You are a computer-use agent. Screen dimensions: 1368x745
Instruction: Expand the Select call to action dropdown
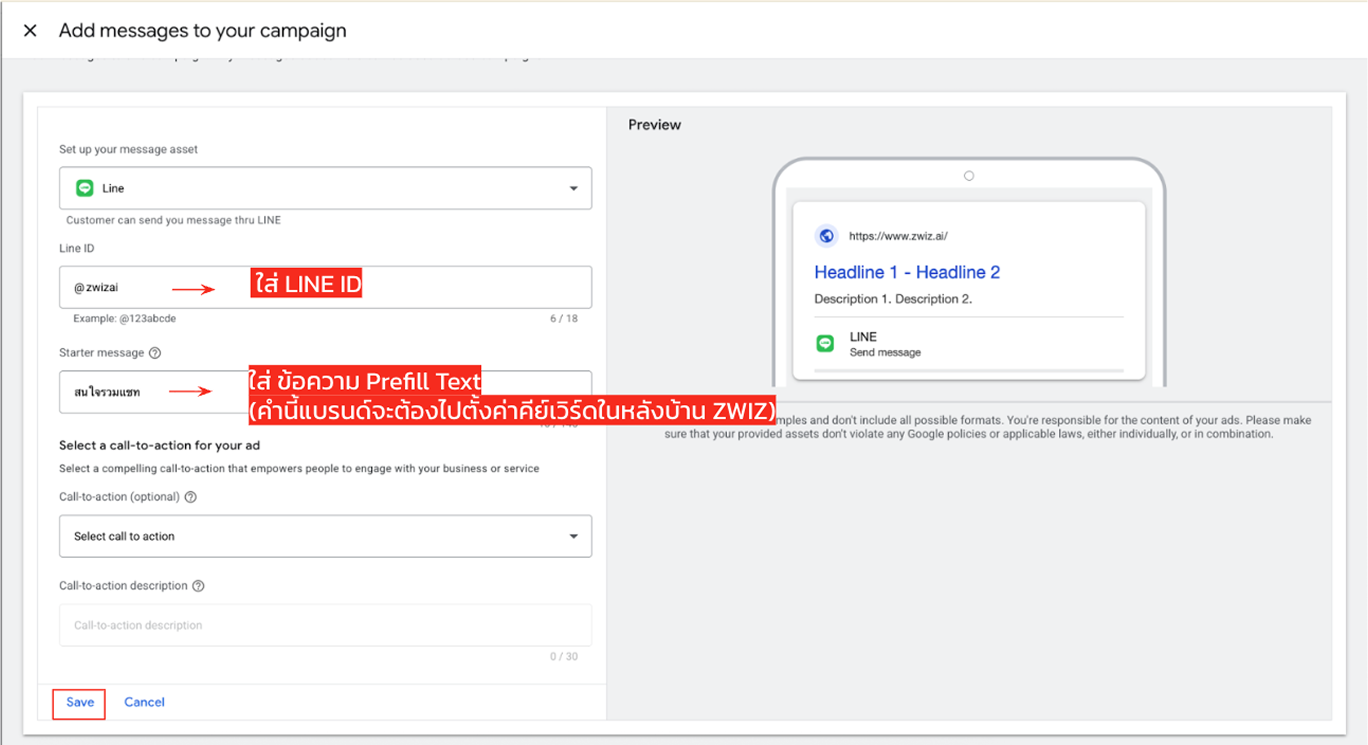[x=325, y=536]
